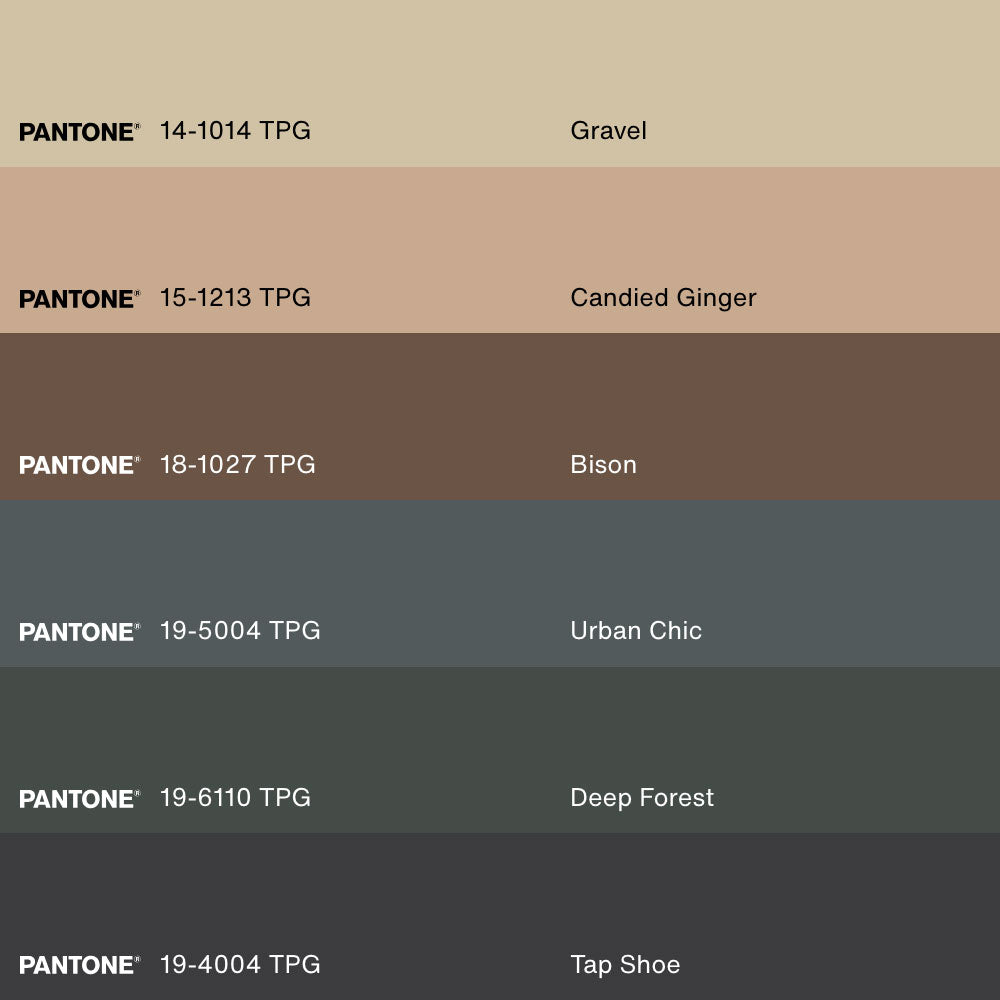Select the 15-1213 TPG code text
Viewport: 1000px width, 1000px height.
coord(235,298)
